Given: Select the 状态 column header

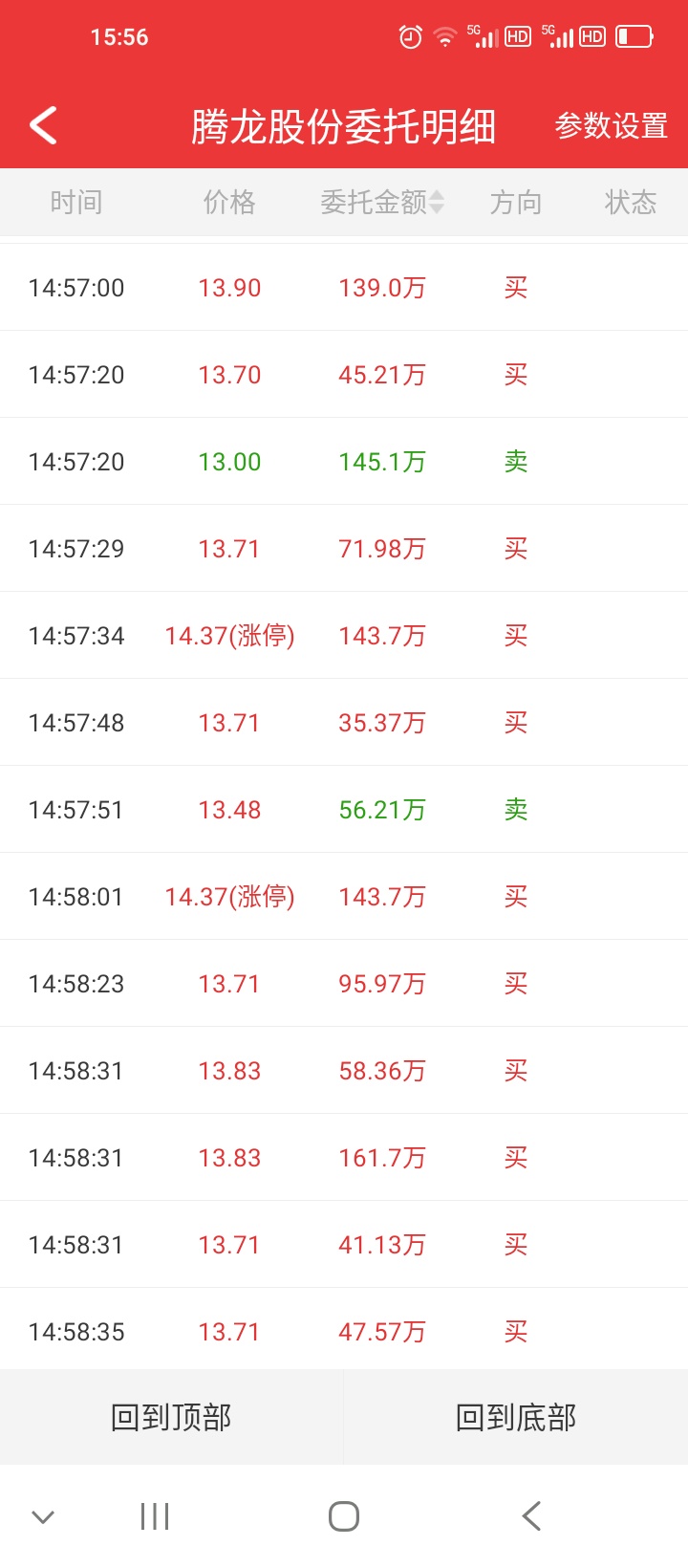Looking at the screenshot, I should 631,202.
